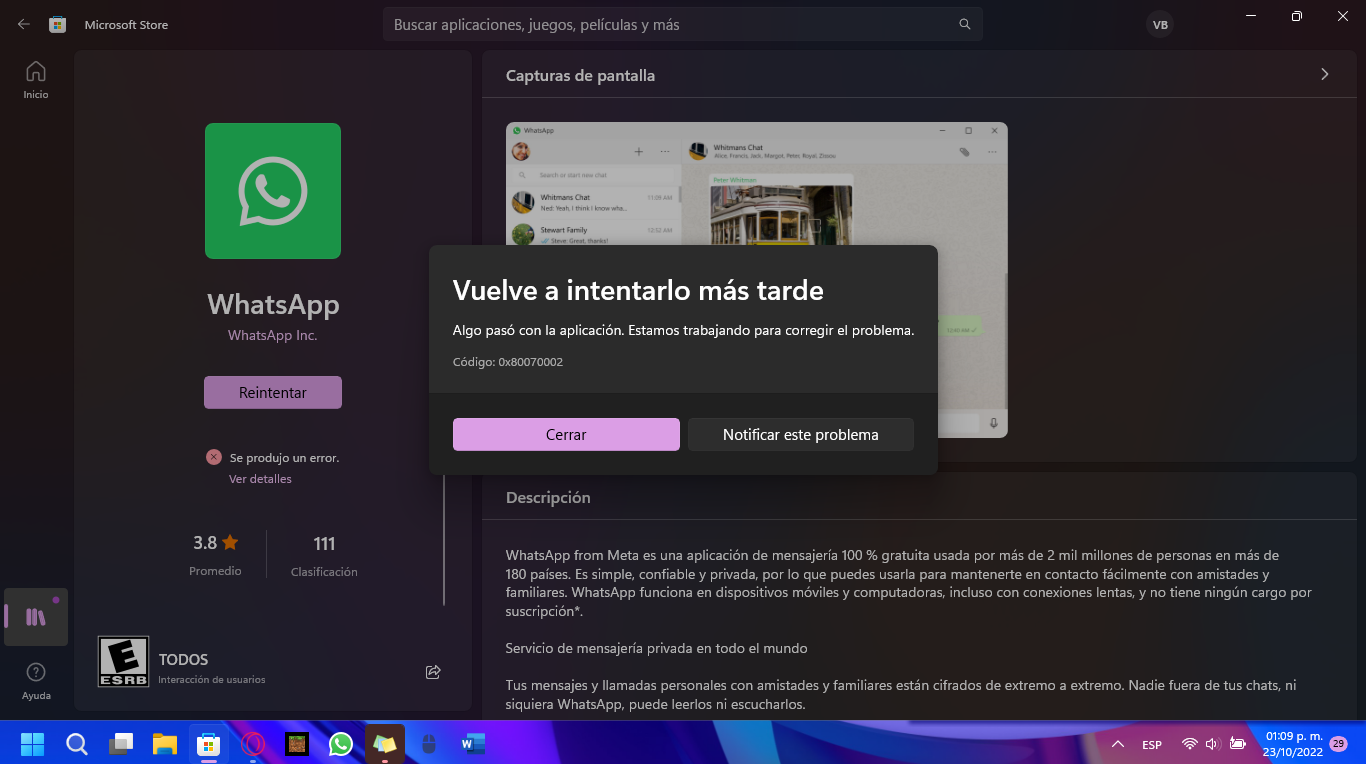Open the Windows Start menu
This screenshot has width=1366, height=764.
pyautogui.click(x=33, y=744)
